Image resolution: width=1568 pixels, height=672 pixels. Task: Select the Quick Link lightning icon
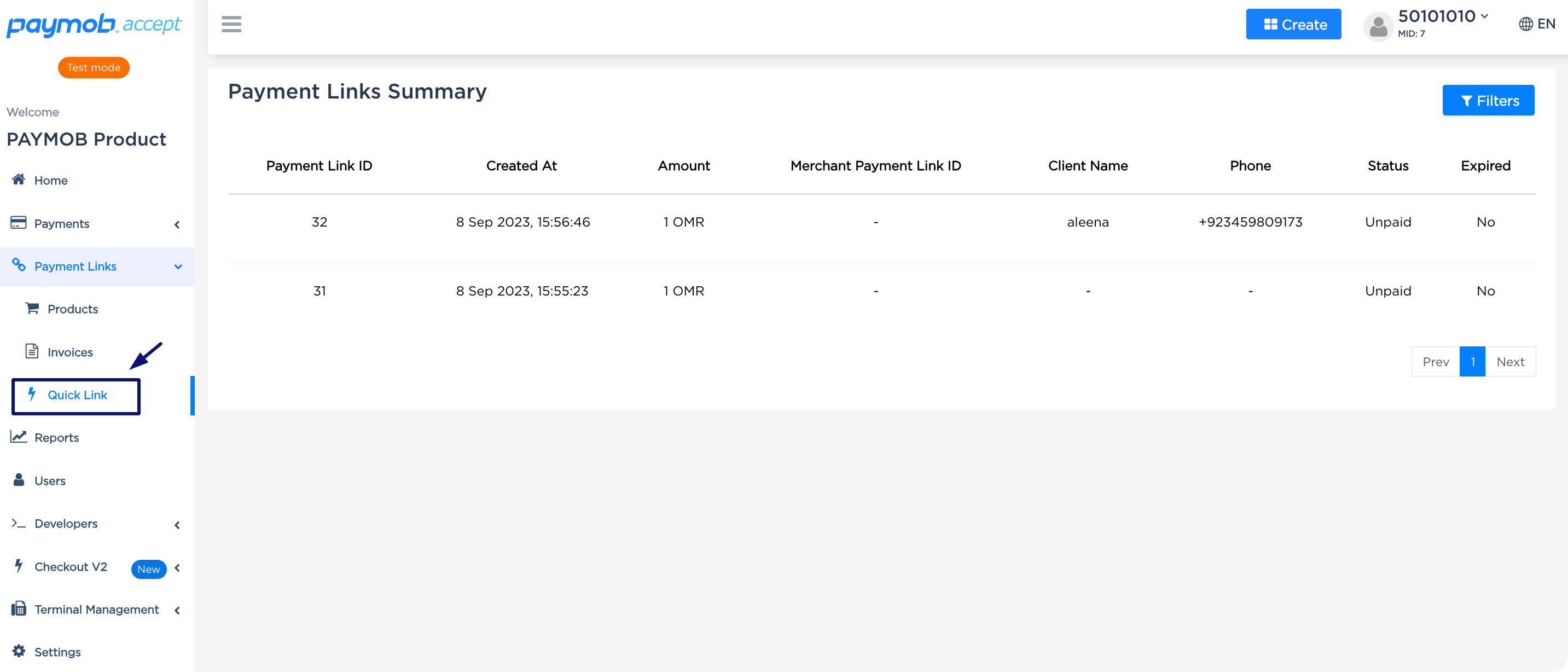point(32,395)
